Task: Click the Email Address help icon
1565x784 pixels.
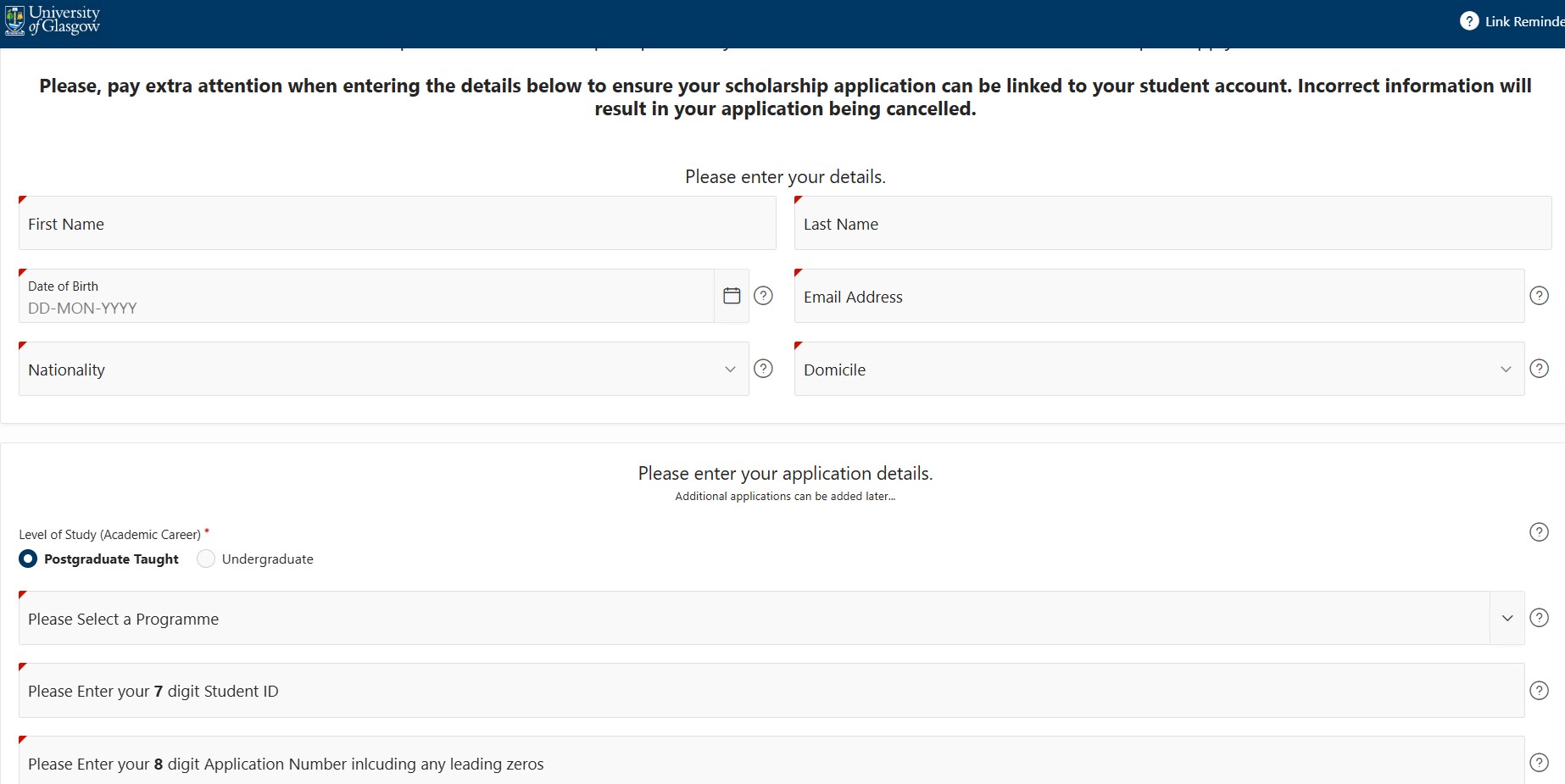Action: [1539, 296]
